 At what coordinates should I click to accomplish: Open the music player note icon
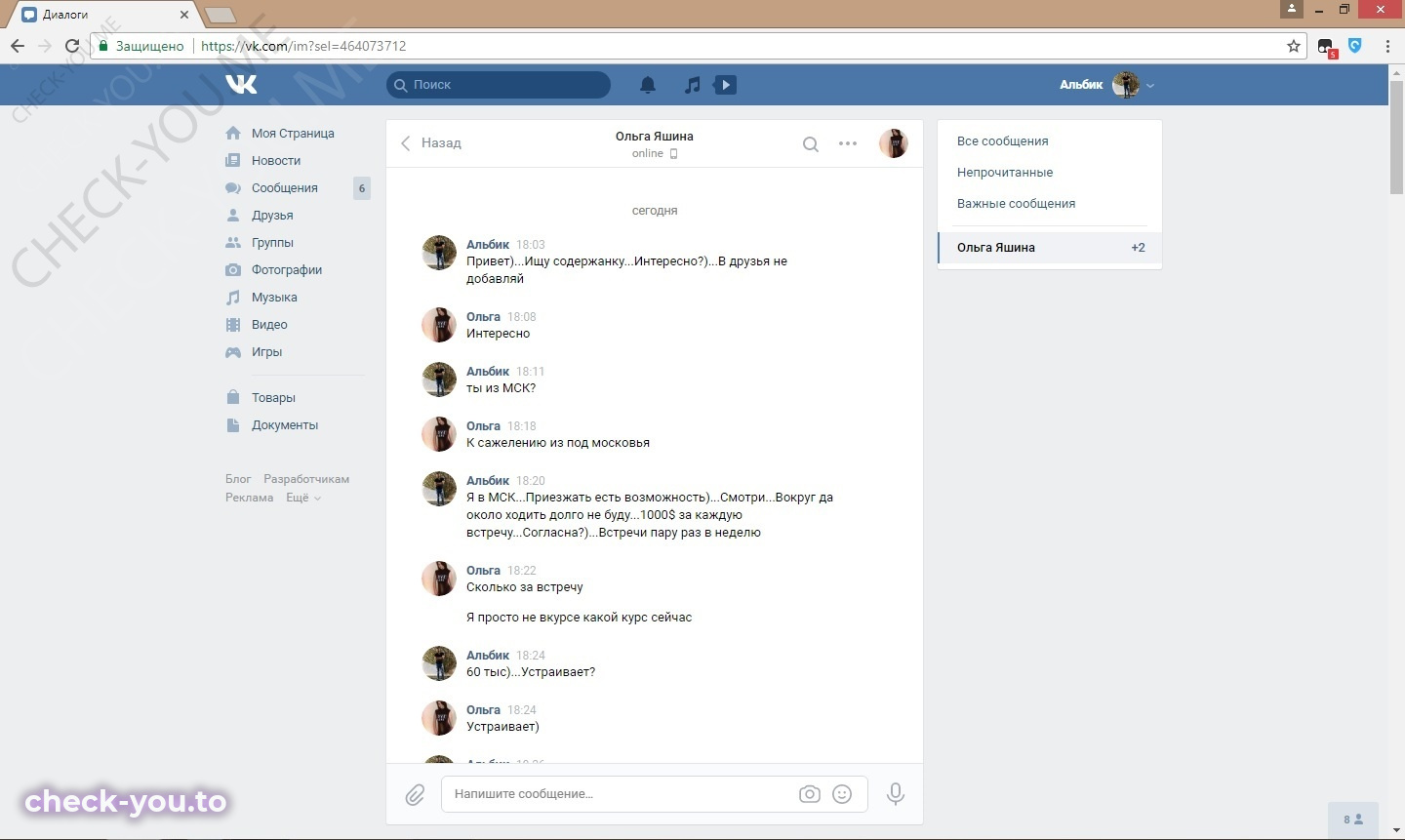point(692,85)
